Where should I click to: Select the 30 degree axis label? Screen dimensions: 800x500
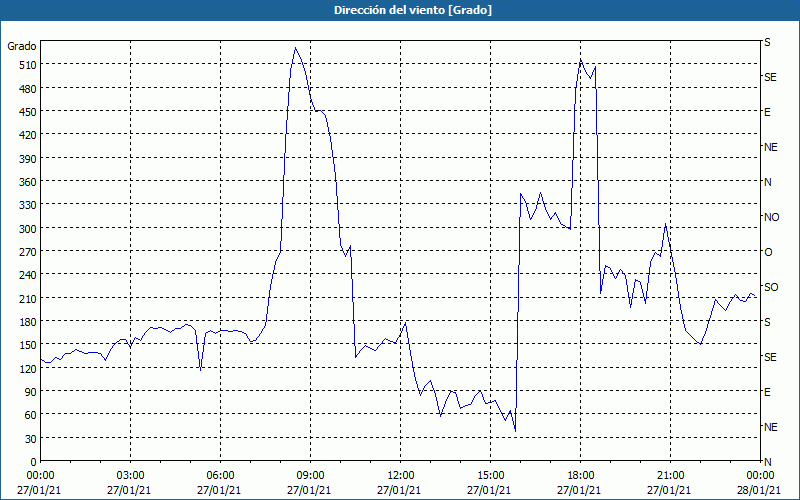point(31,439)
